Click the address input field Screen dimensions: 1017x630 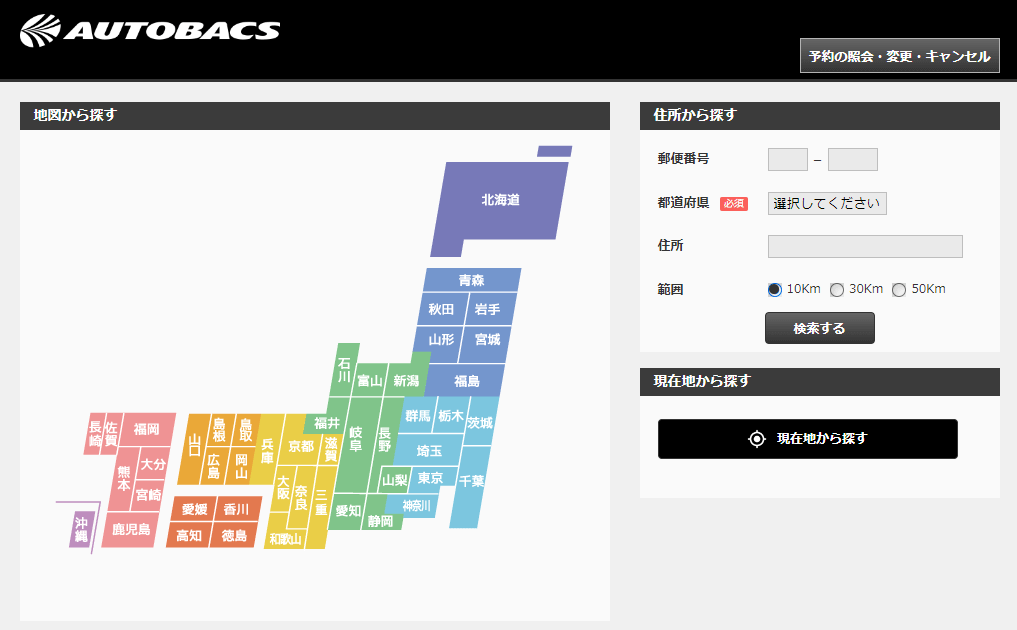click(864, 245)
